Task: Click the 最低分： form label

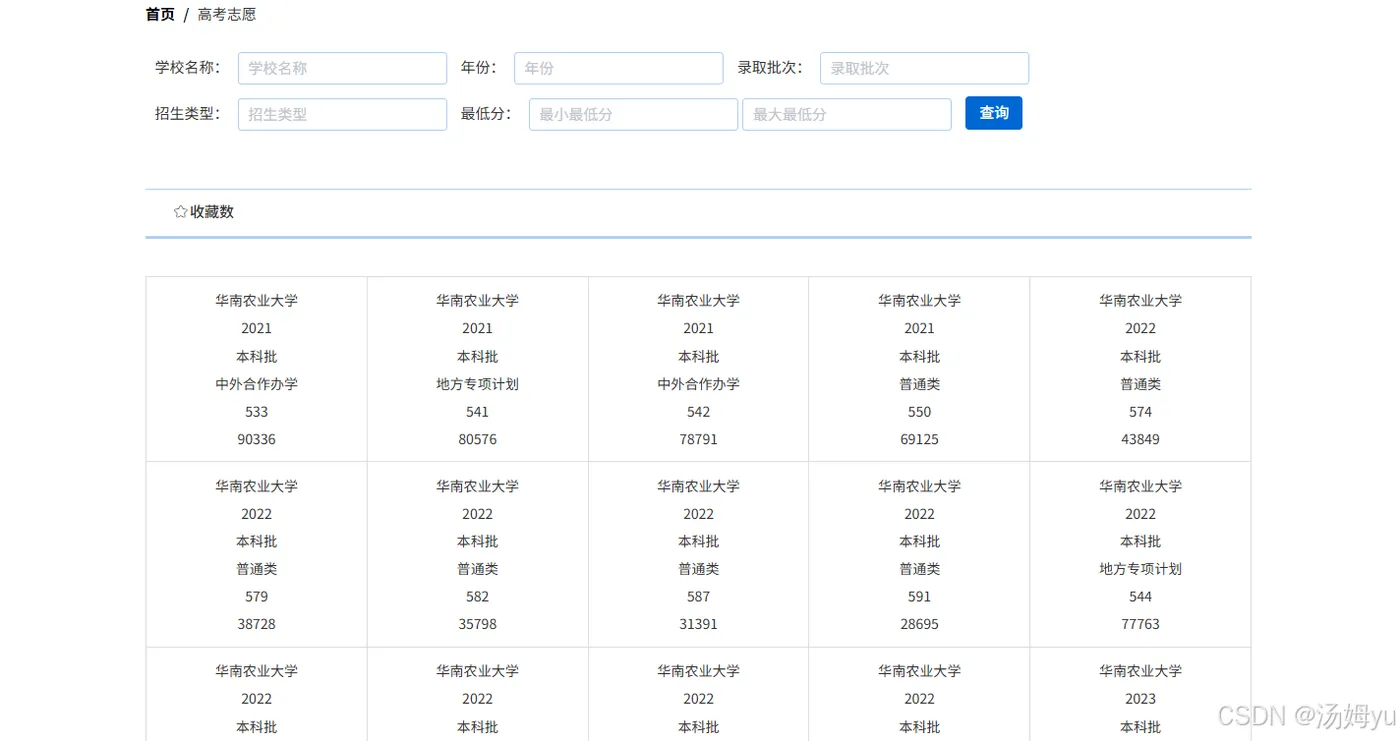Action: click(486, 113)
